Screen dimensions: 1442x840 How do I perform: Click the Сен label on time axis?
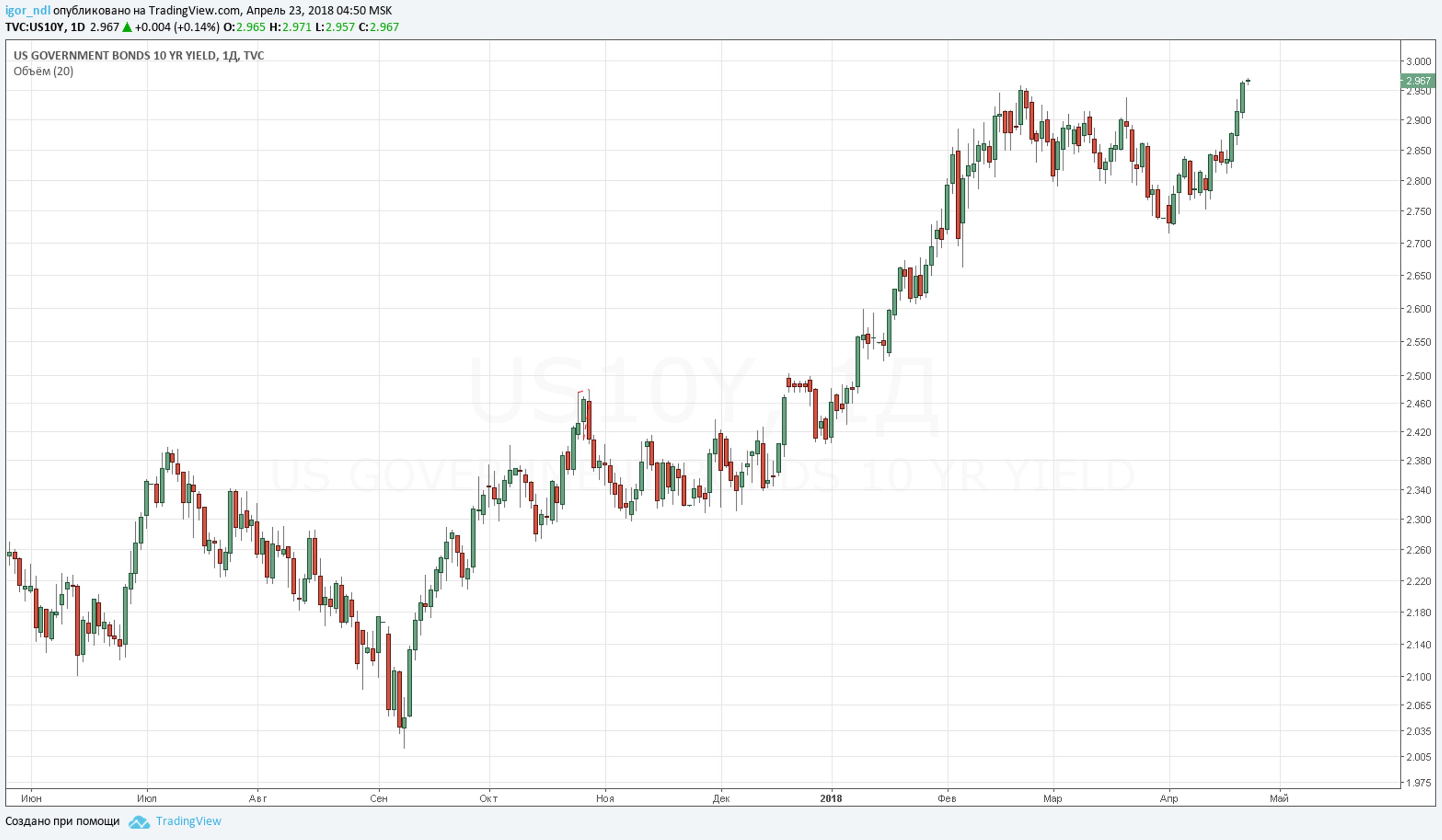pyautogui.click(x=379, y=798)
